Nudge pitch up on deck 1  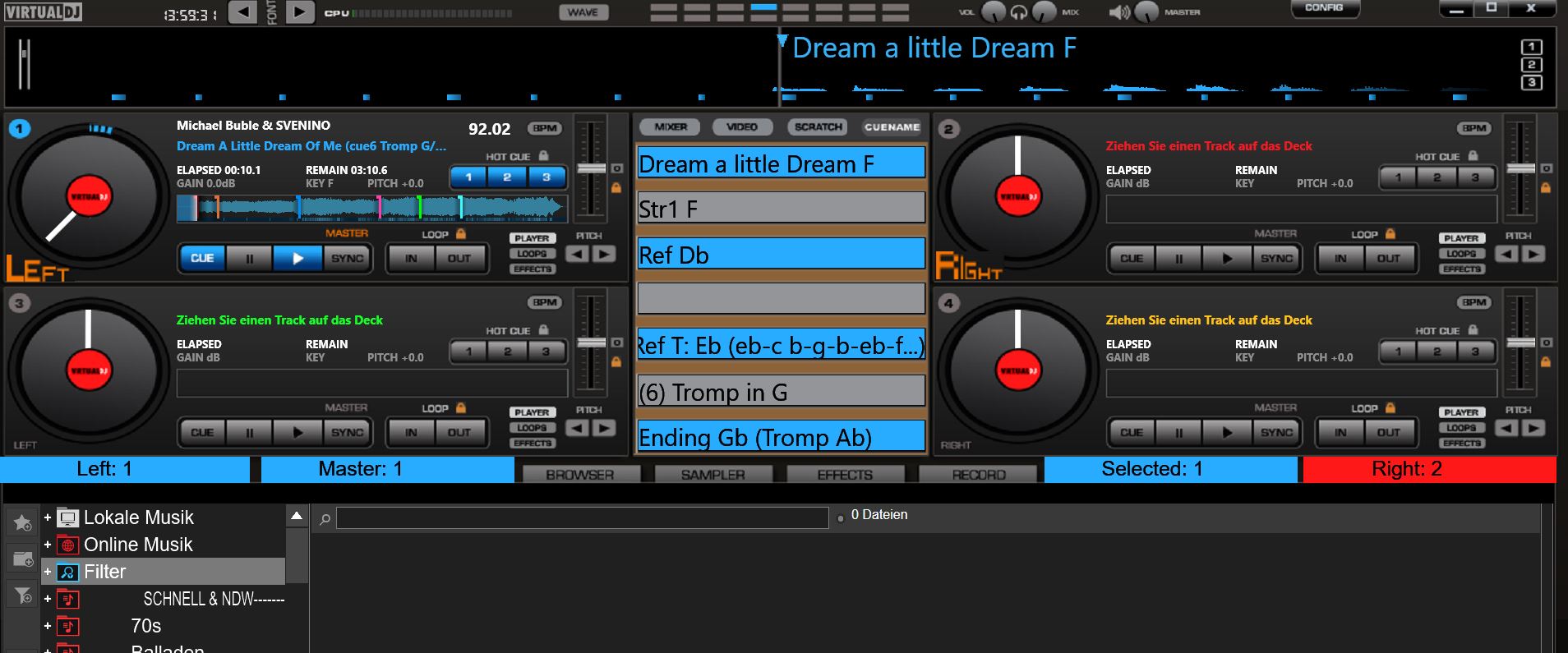click(x=604, y=254)
